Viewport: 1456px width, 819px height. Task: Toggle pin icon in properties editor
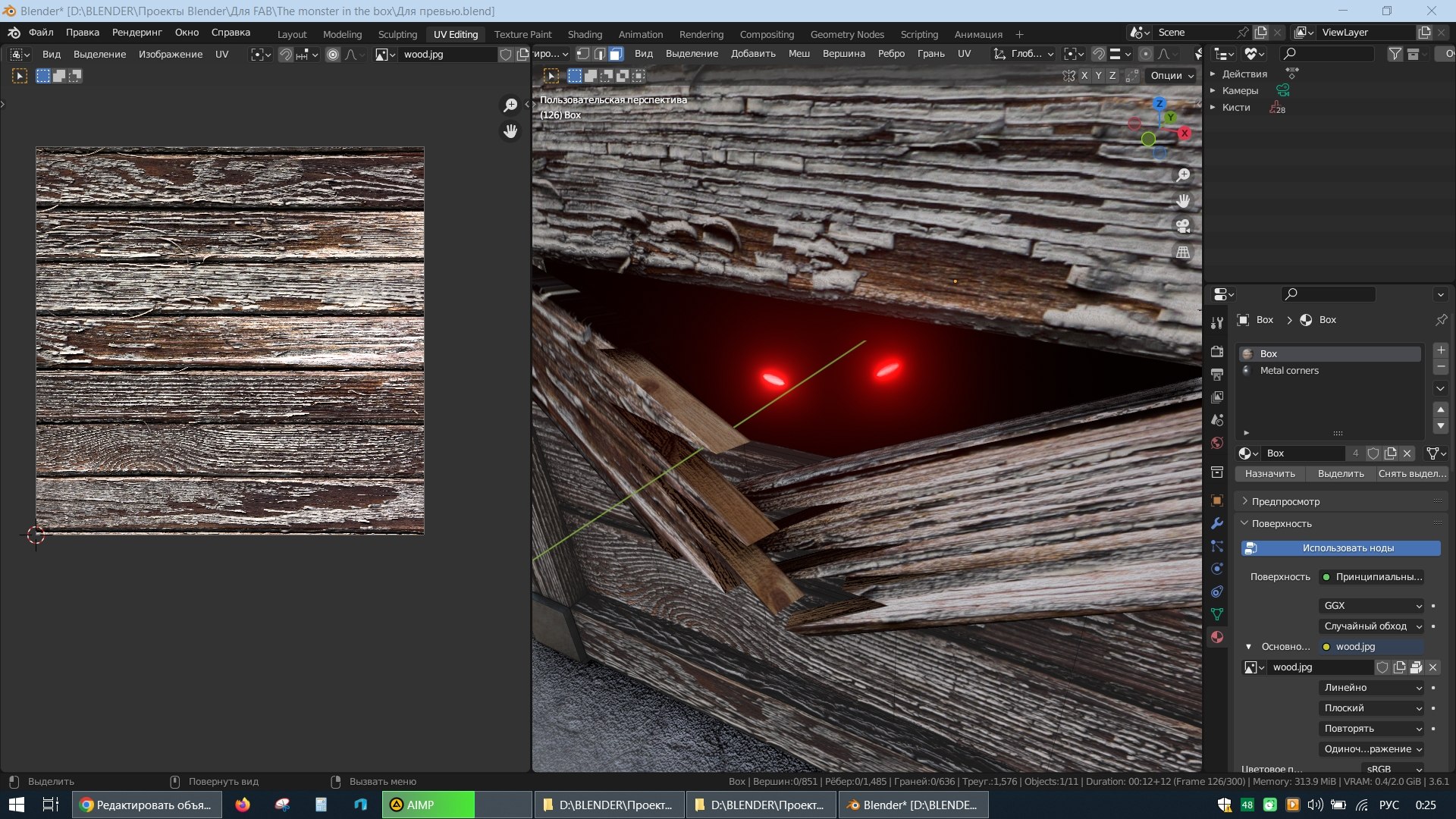tap(1442, 320)
